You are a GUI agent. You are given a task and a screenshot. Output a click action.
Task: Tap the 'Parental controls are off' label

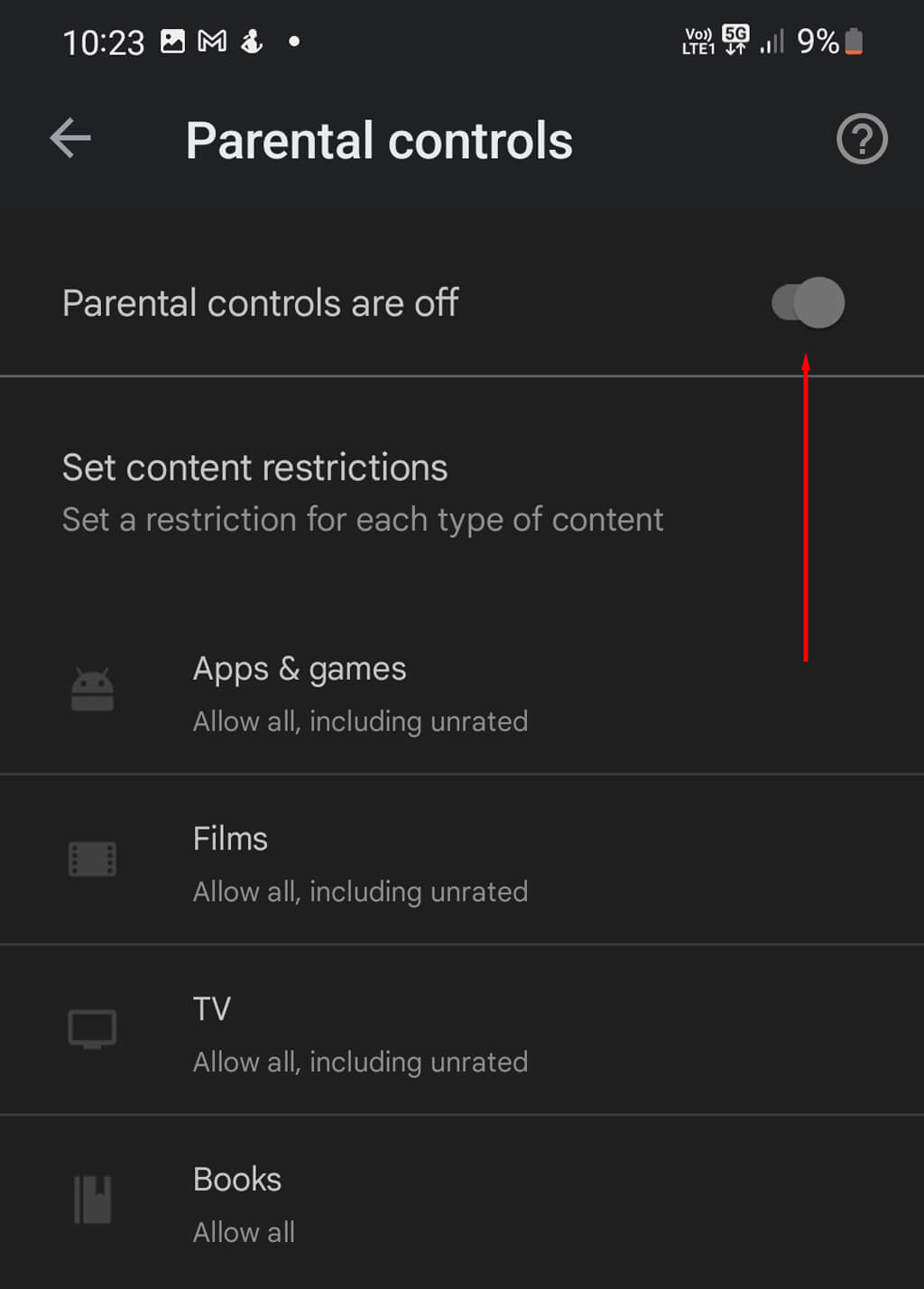260,303
